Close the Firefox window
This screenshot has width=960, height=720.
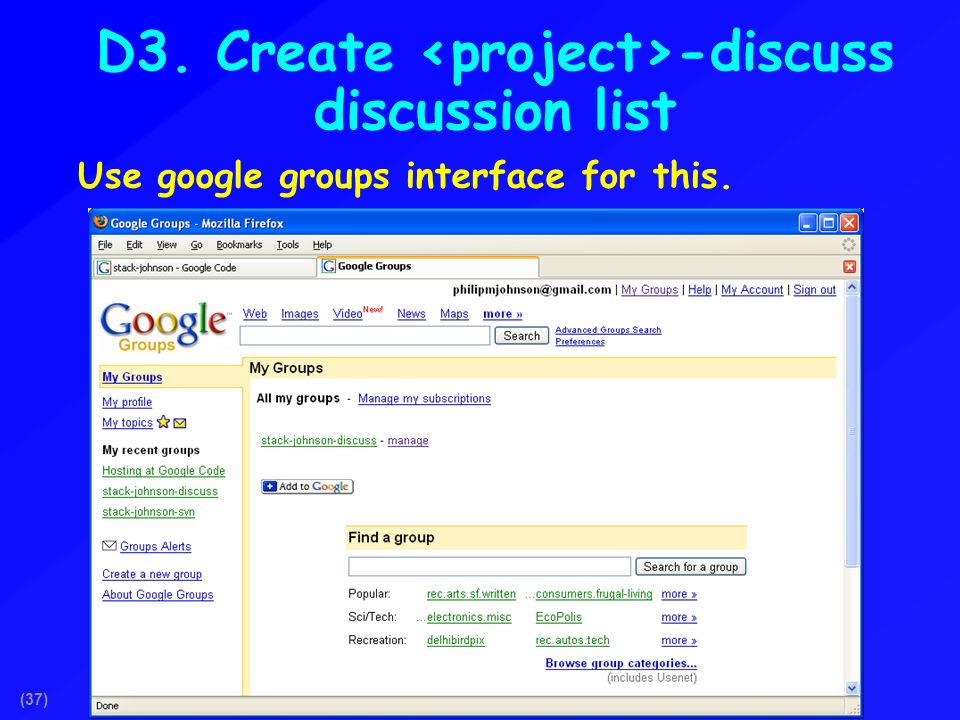[849, 223]
